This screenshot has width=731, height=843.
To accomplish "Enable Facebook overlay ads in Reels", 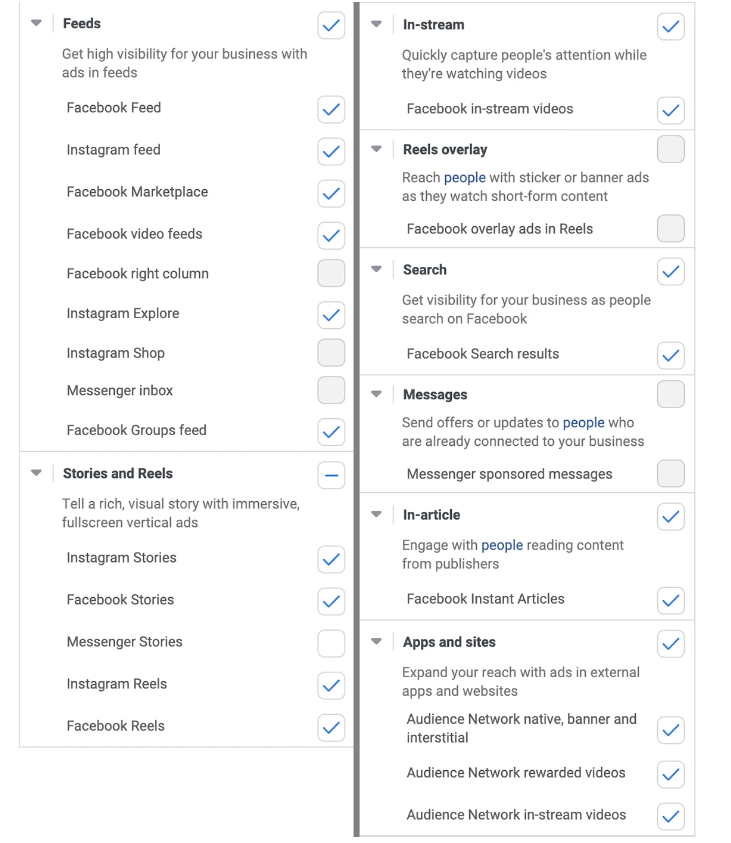I will 671,229.
